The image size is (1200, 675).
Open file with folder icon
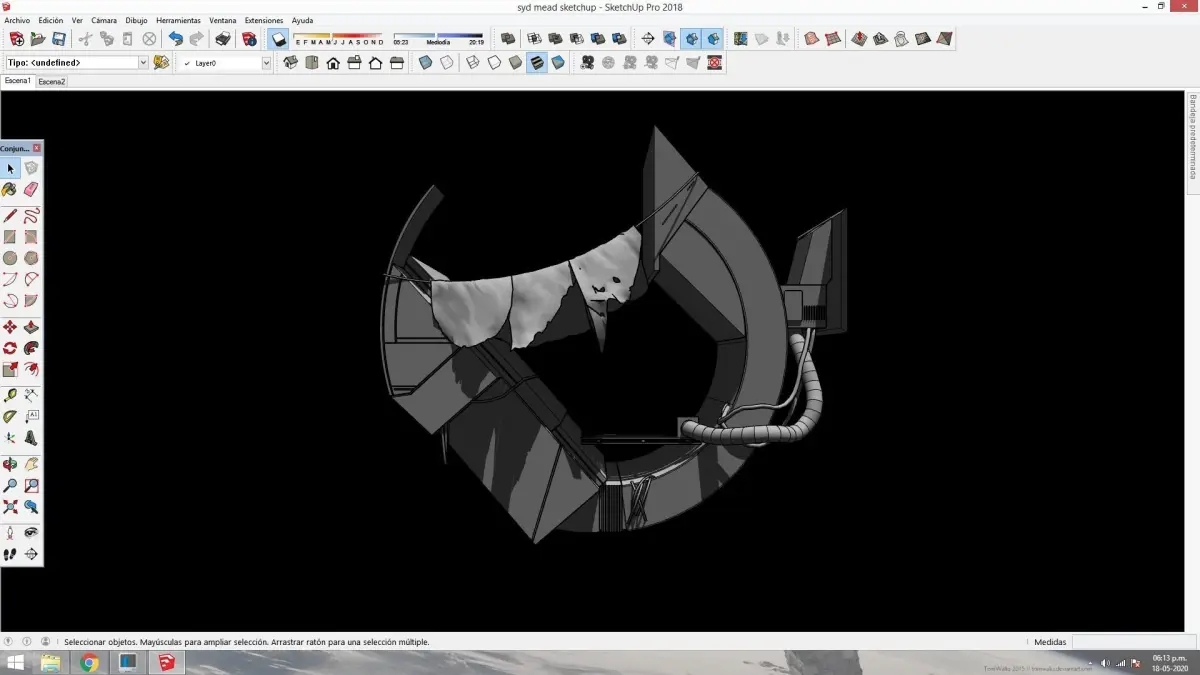(x=38, y=39)
